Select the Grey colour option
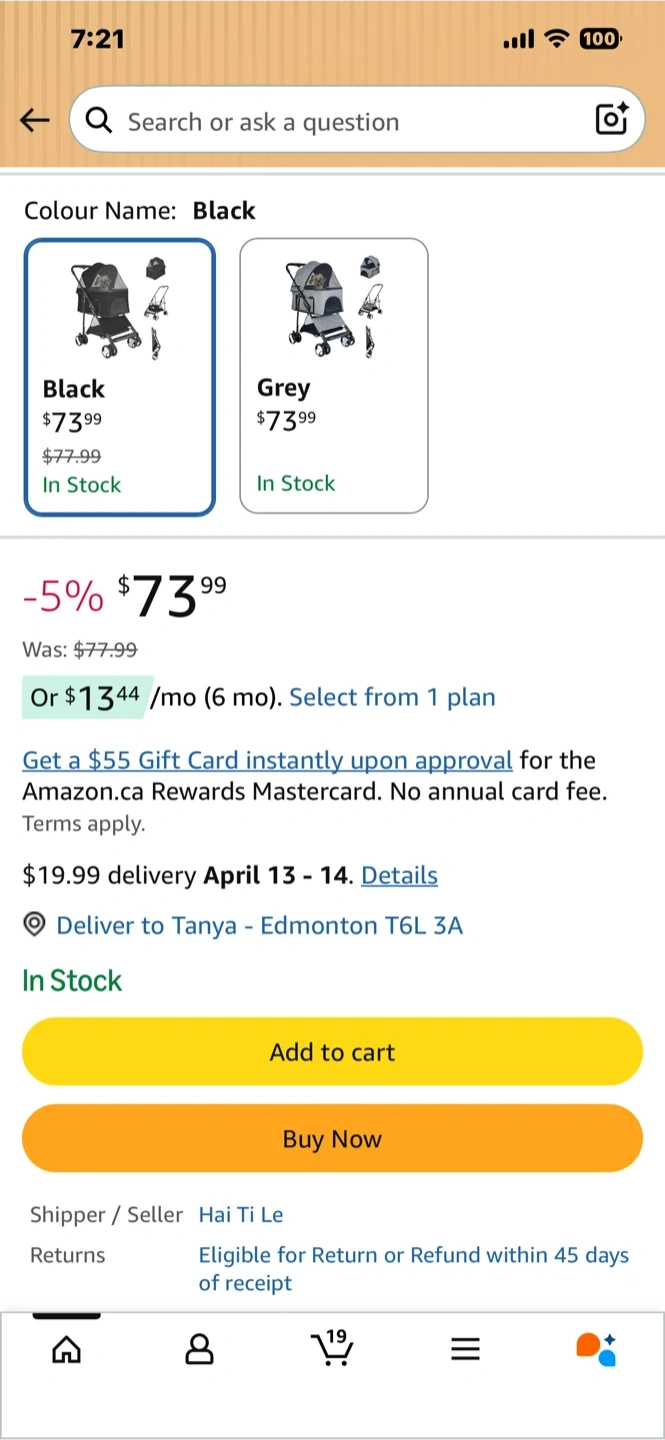 coord(334,375)
